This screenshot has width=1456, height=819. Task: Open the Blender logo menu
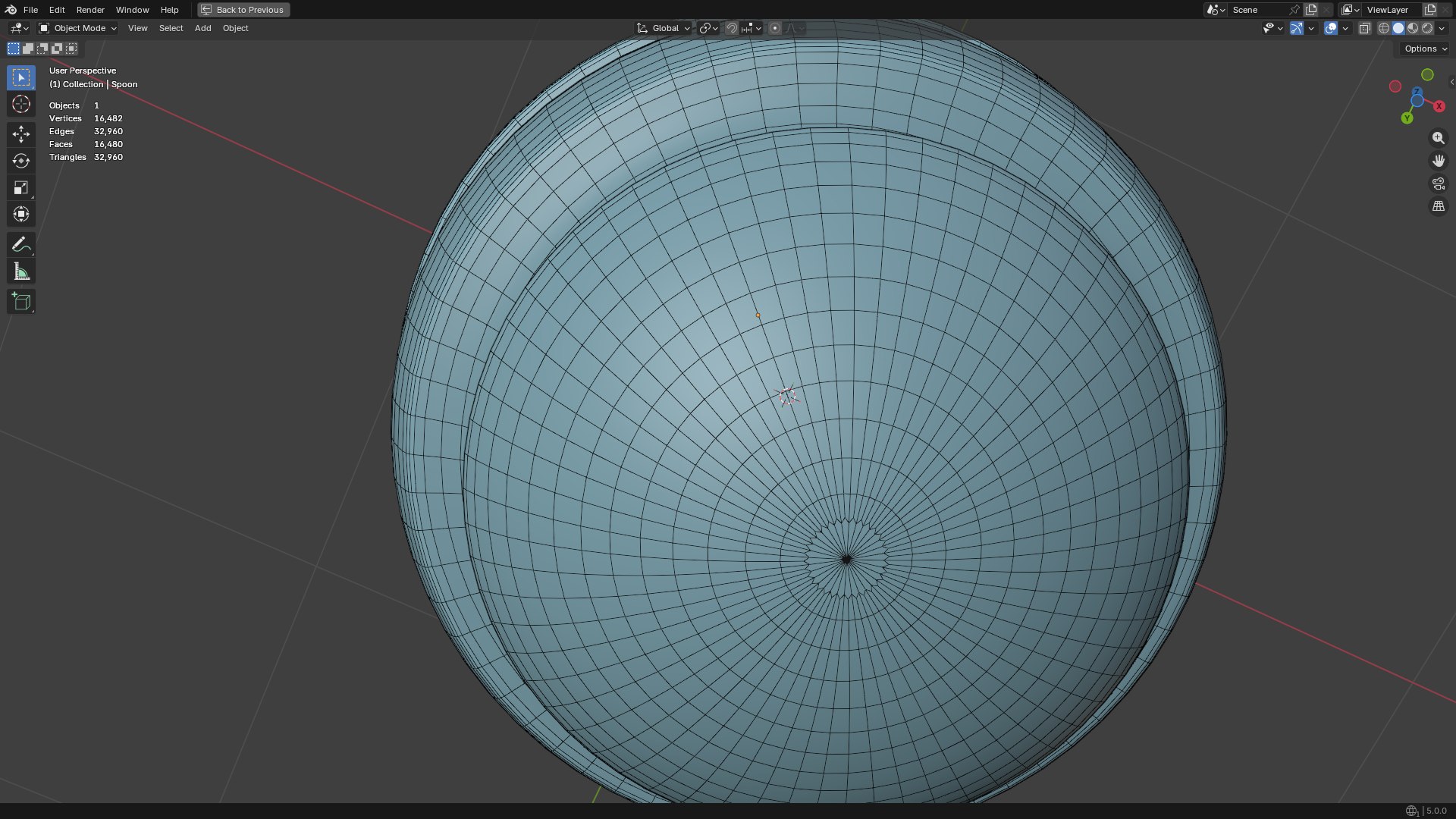pyautogui.click(x=11, y=10)
